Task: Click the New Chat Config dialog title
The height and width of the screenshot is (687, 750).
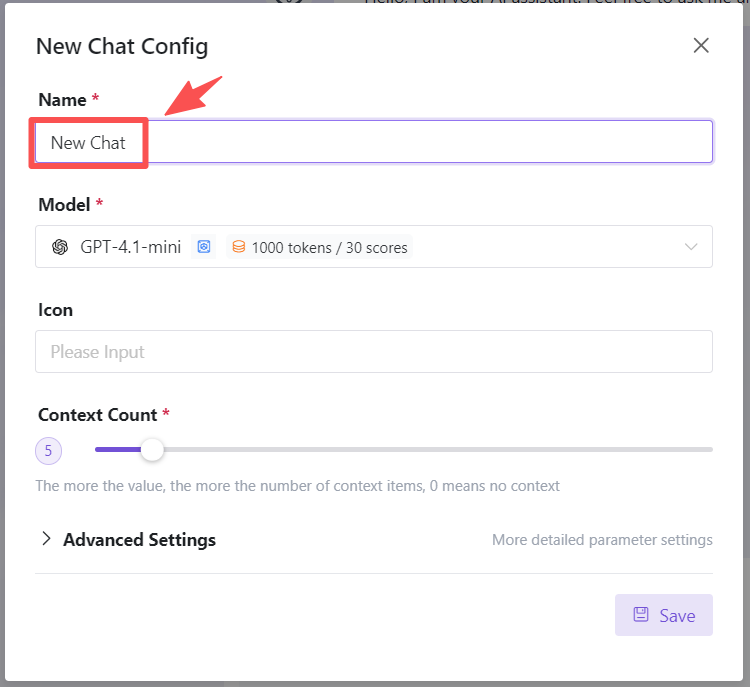Action: click(x=122, y=46)
